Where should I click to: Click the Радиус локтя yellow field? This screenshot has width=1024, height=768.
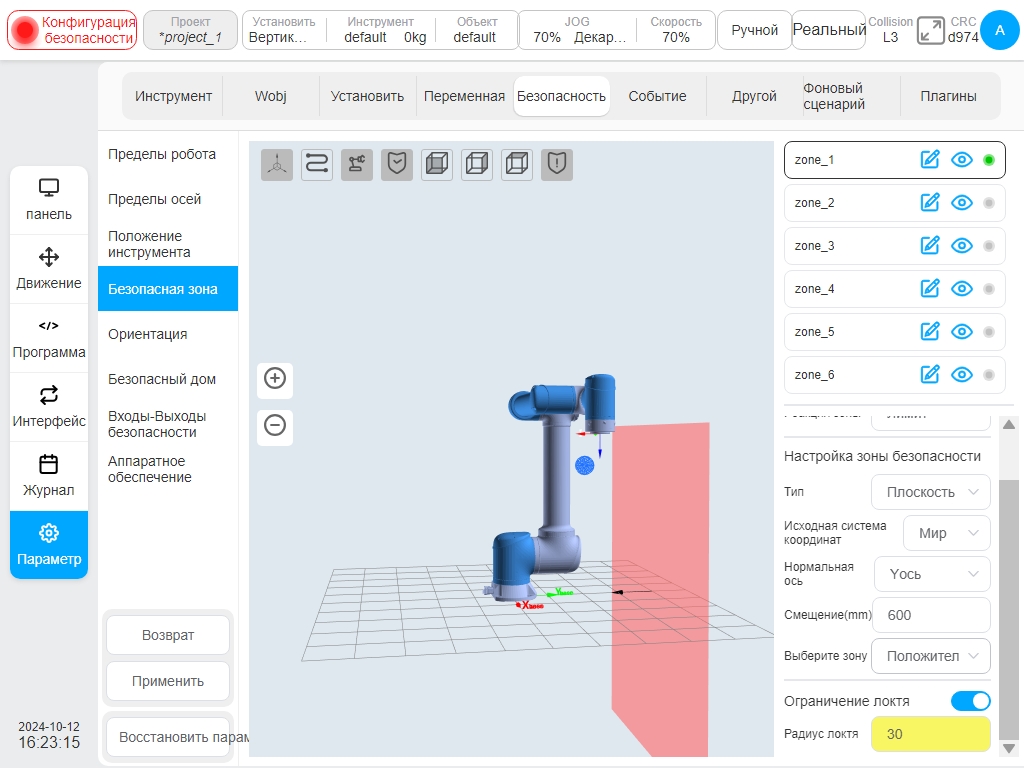[x=931, y=734]
